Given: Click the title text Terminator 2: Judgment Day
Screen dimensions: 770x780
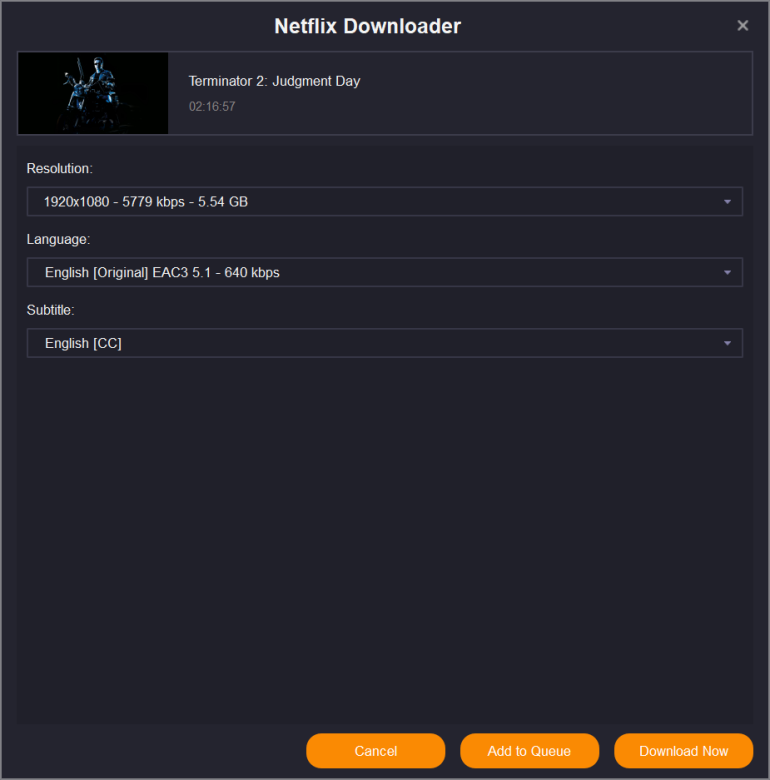Looking at the screenshot, I should click(274, 81).
